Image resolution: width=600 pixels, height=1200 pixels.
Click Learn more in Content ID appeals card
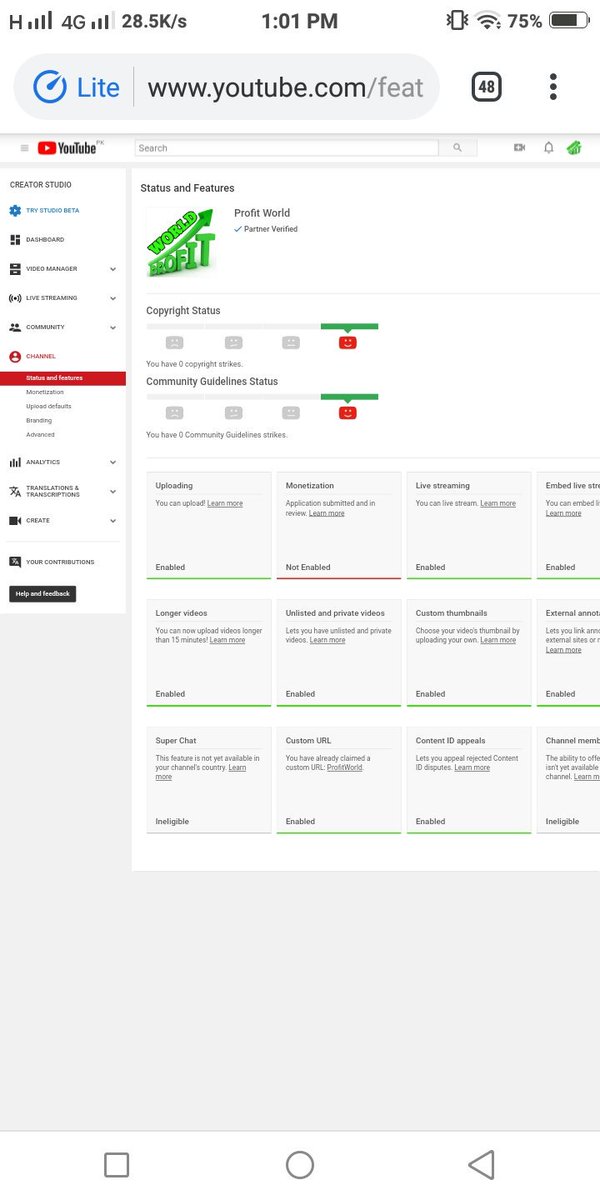pos(472,768)
